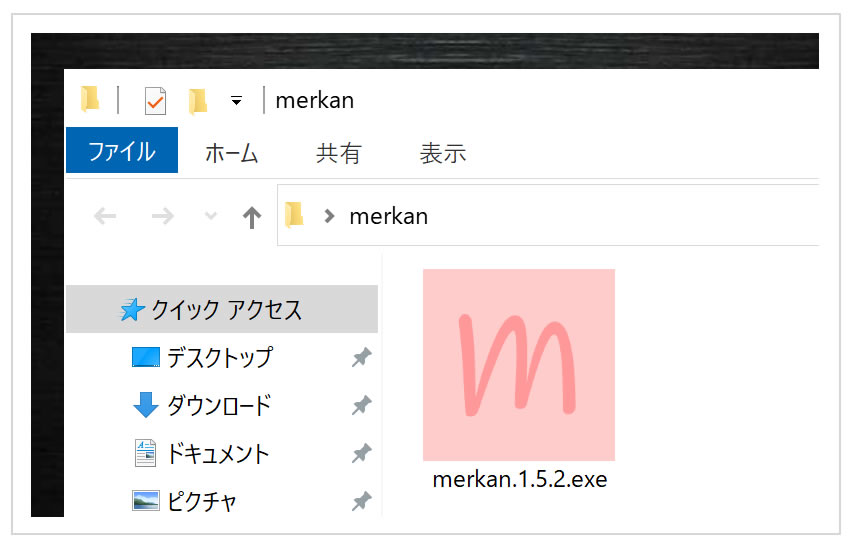Select クイック アクセス in the navigation pane
Image resolution: width=850 pixels, height=550 pixels.
click(x=222, y=309)
